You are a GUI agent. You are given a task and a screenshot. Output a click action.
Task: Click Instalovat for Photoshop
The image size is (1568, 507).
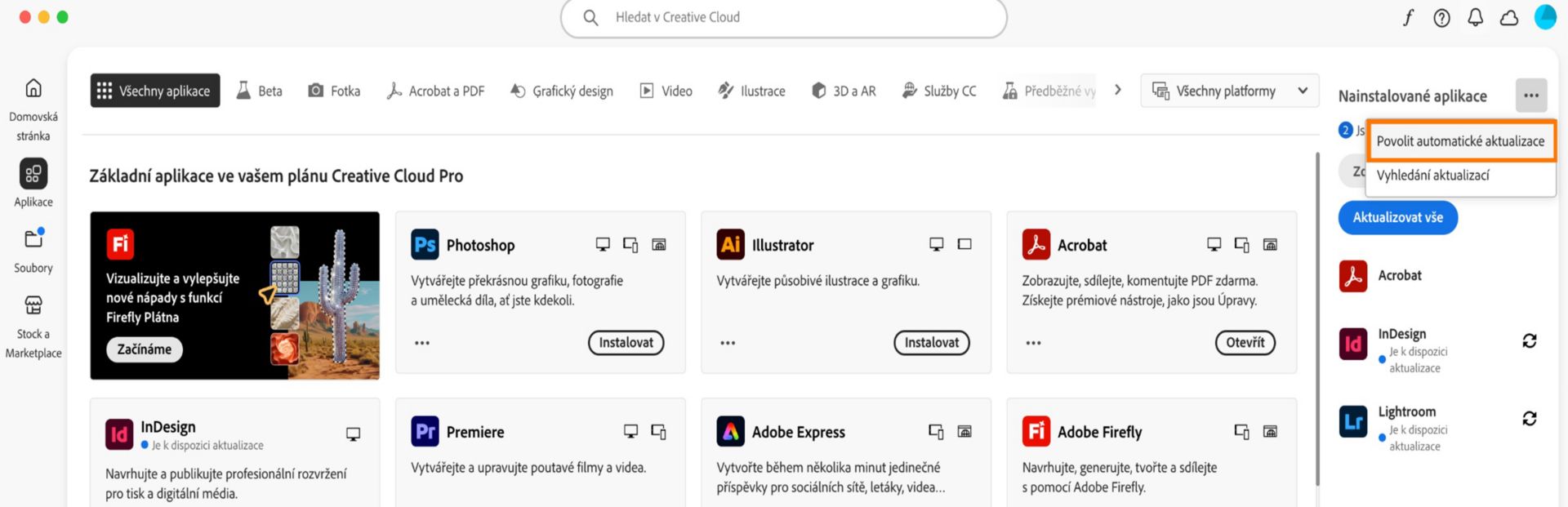tap(626, 343)
